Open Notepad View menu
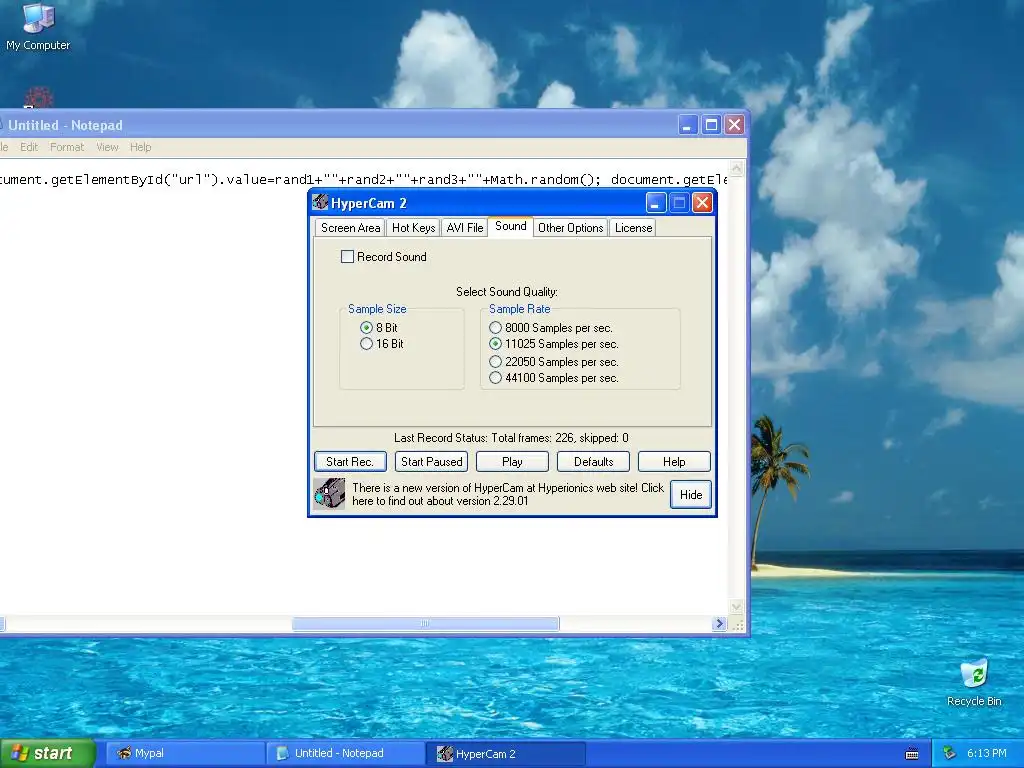 (107, 147)
